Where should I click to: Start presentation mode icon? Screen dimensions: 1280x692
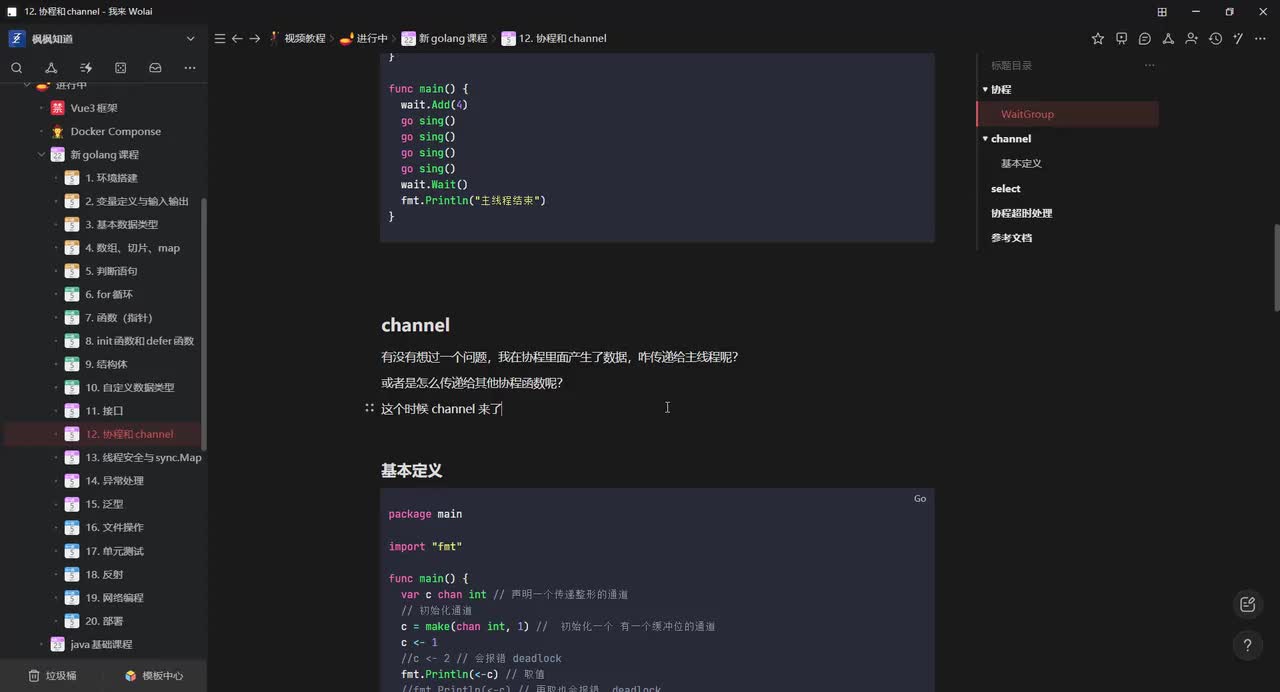coord(1121,38)
